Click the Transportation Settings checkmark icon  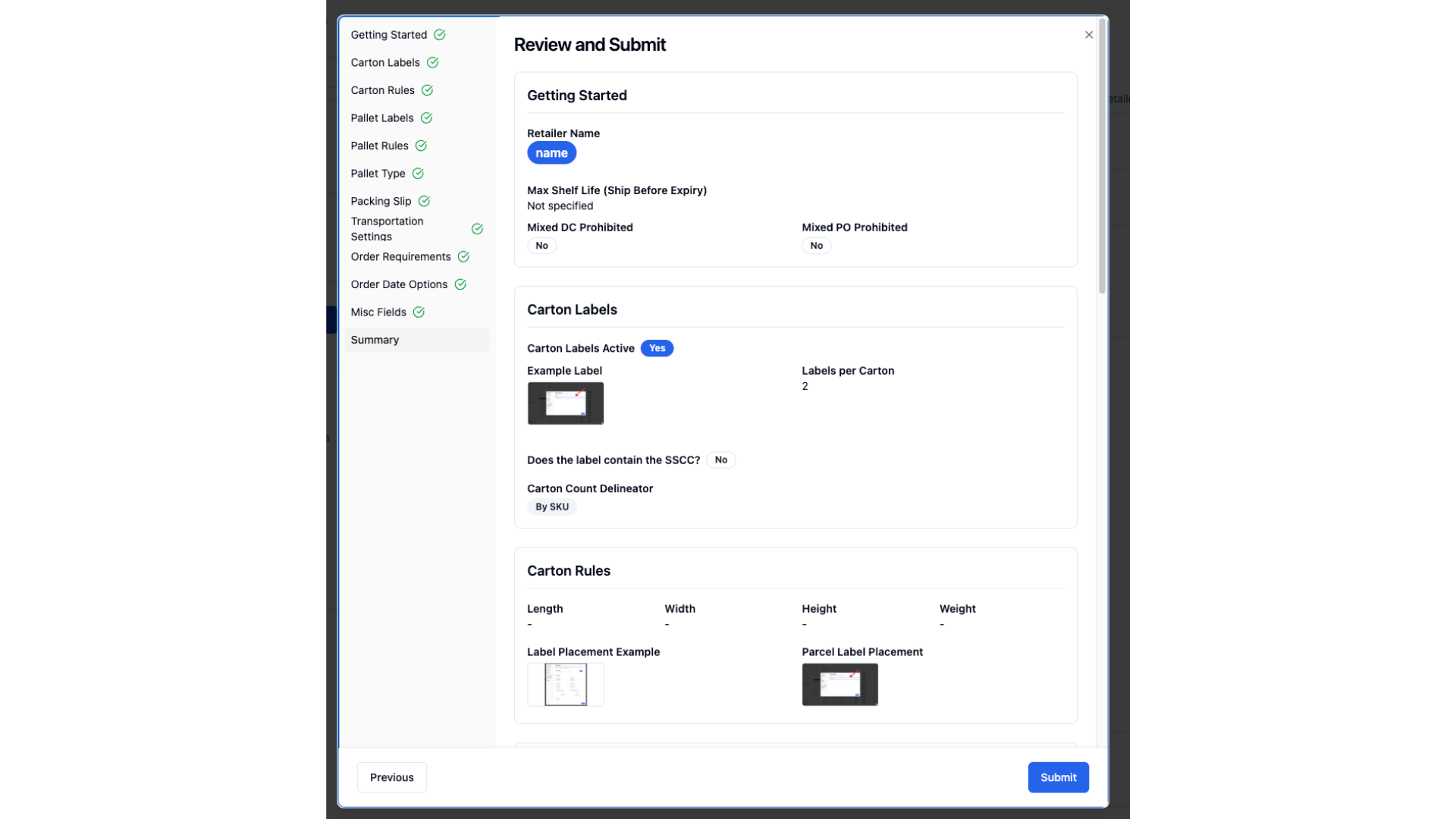tap(477, 229)
